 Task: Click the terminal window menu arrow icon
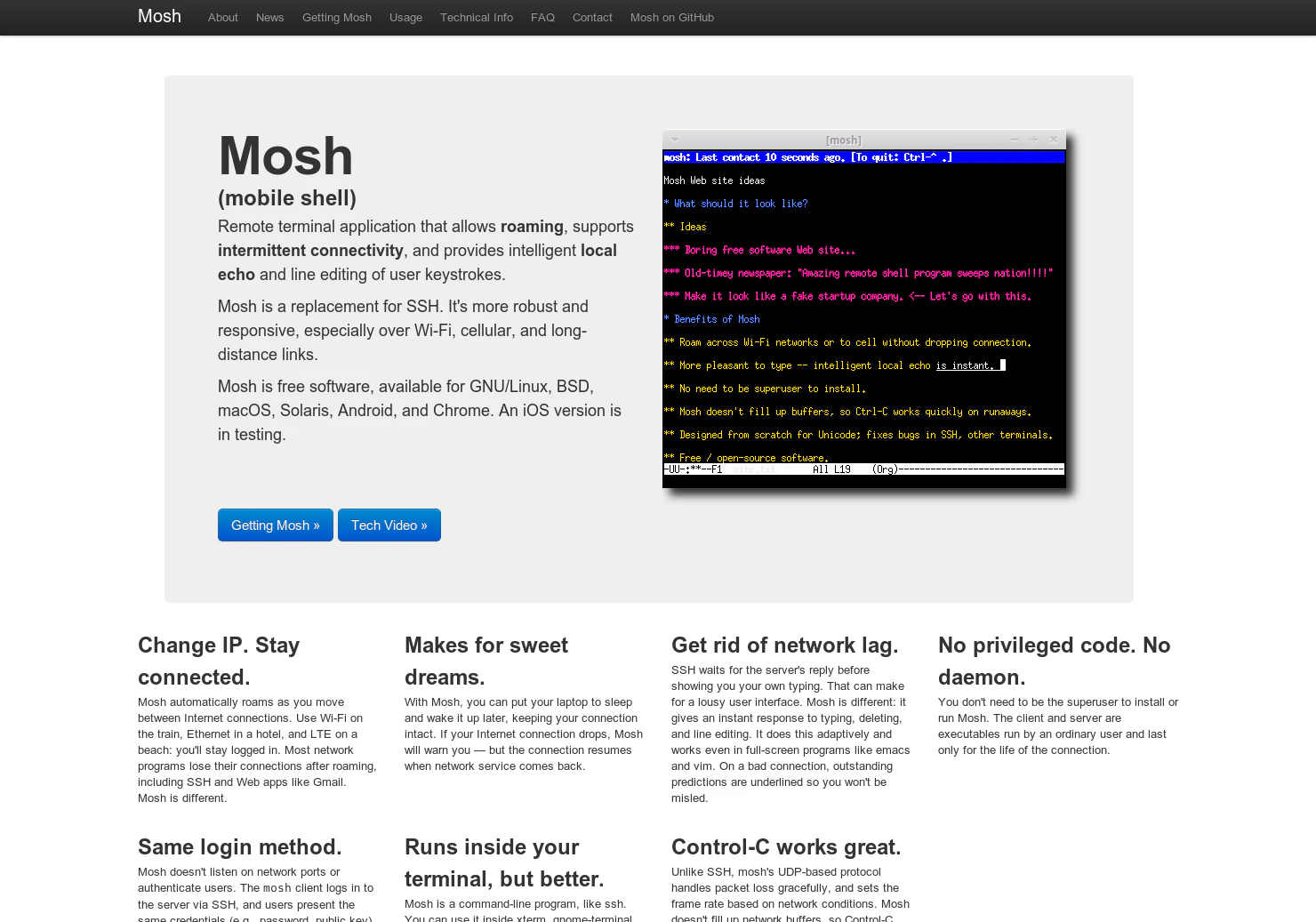(675, 140)
